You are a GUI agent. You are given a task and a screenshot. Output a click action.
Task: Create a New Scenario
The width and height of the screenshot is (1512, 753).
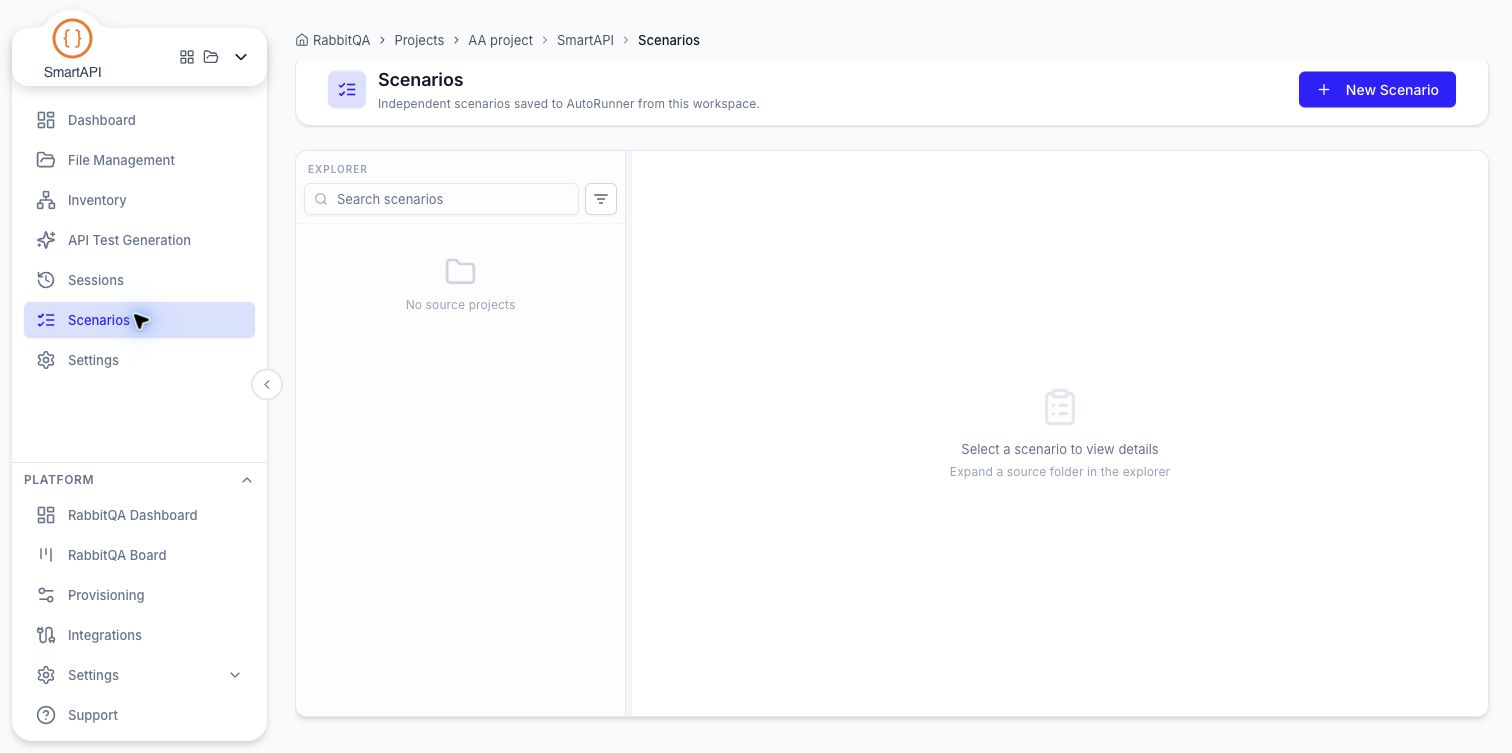tap(1377, 90)
